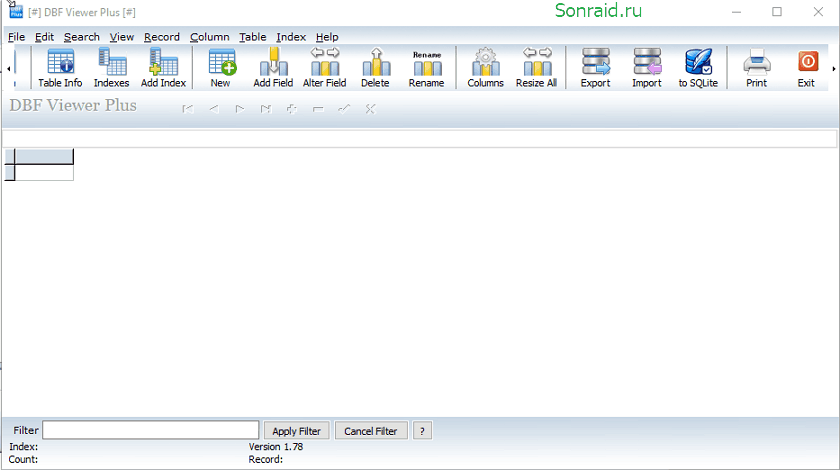Open the Column menu
Image resolution: width=840 pixels, height=470 pixels.
tap(209, 37)
